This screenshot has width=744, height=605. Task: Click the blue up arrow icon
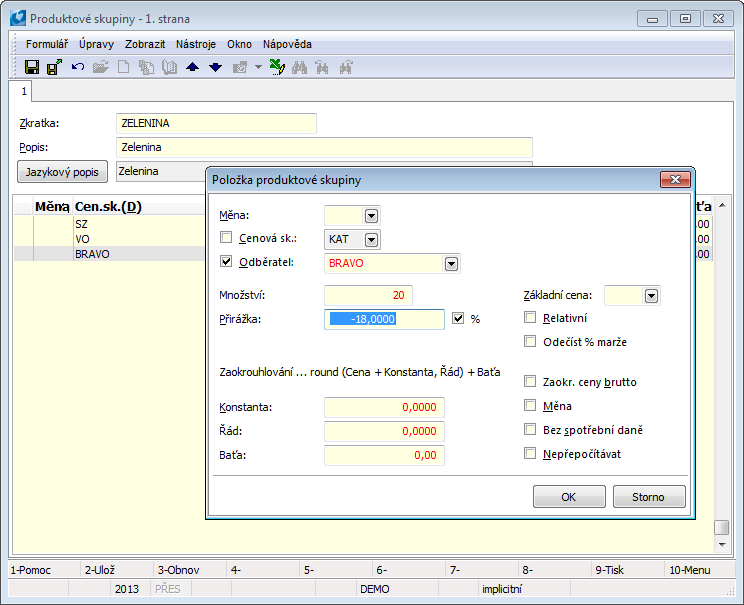(193, 67)
